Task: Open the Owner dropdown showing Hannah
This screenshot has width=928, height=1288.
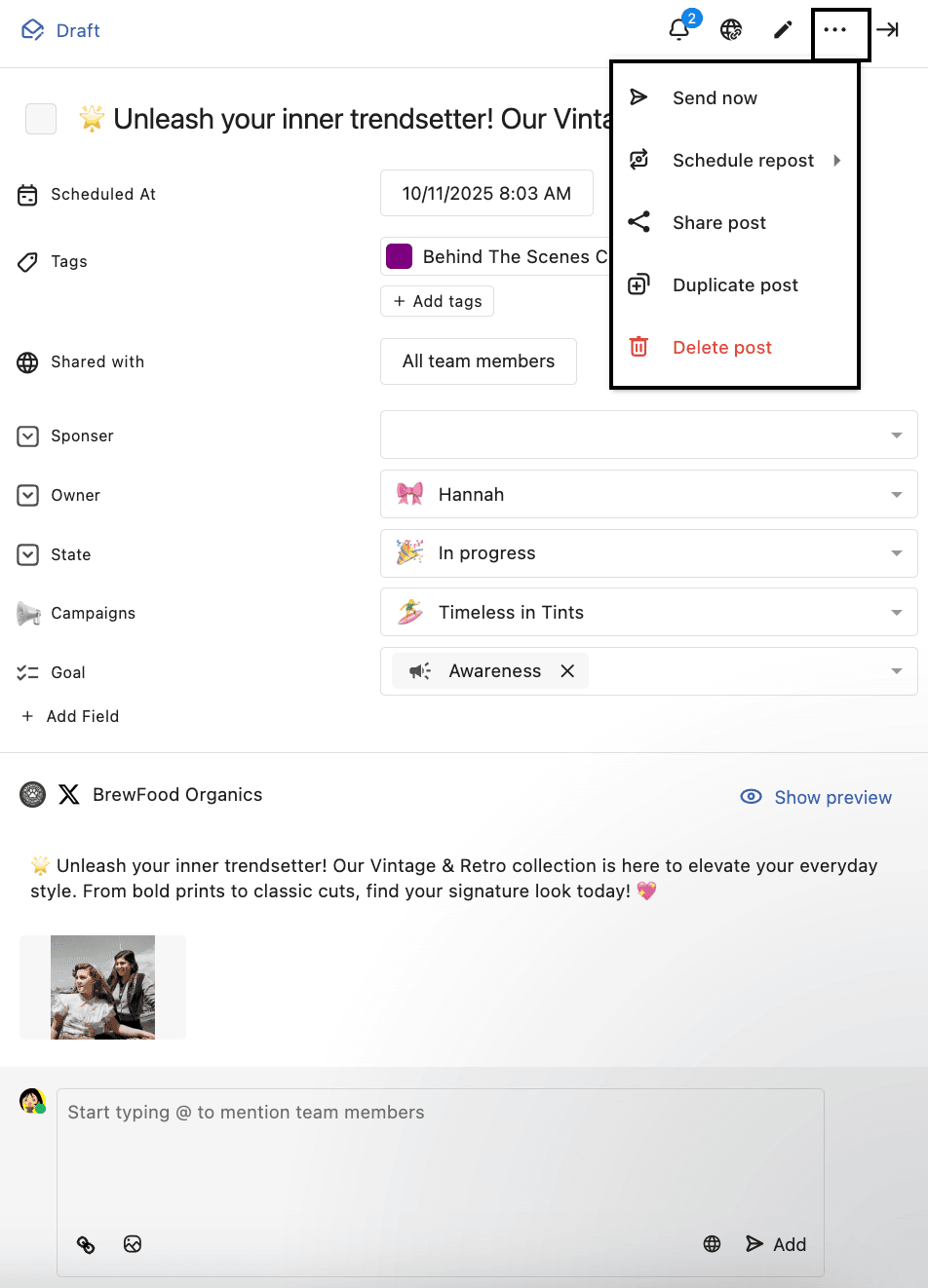Action: pyautogui.click(x=648, y=495)
